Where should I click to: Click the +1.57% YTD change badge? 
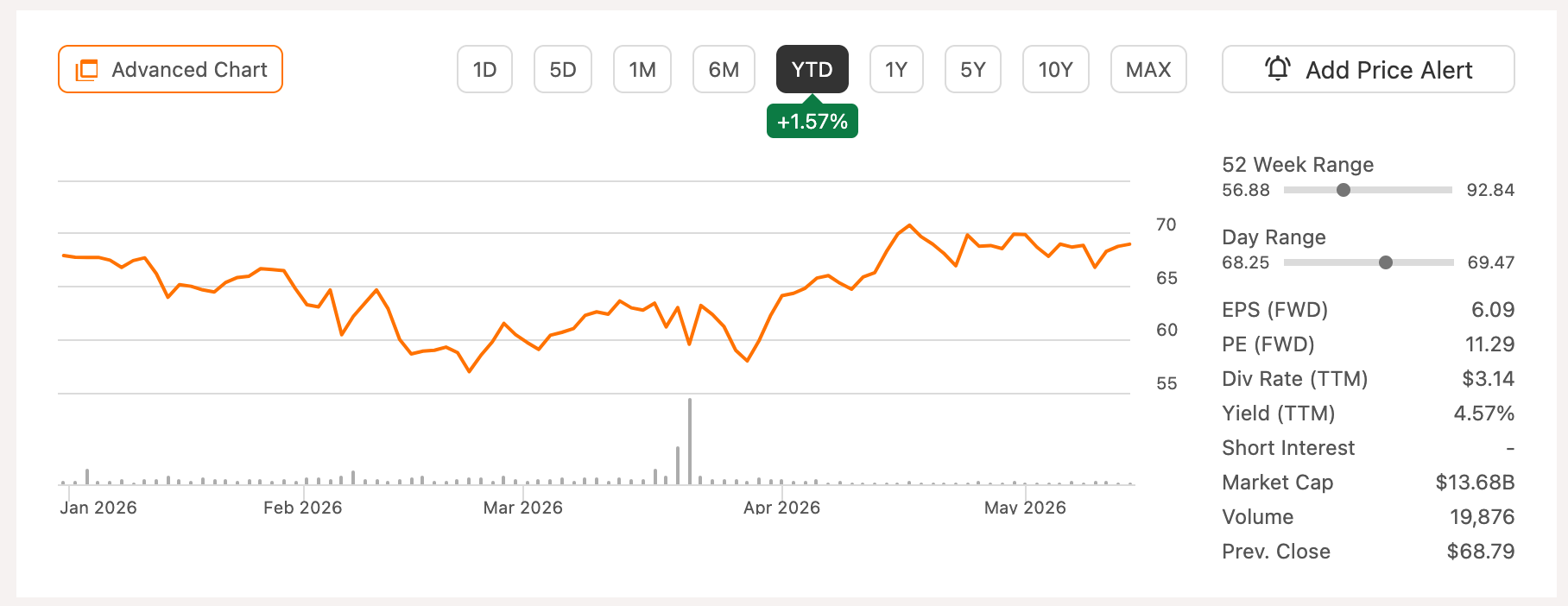click(x=812, y=122)
